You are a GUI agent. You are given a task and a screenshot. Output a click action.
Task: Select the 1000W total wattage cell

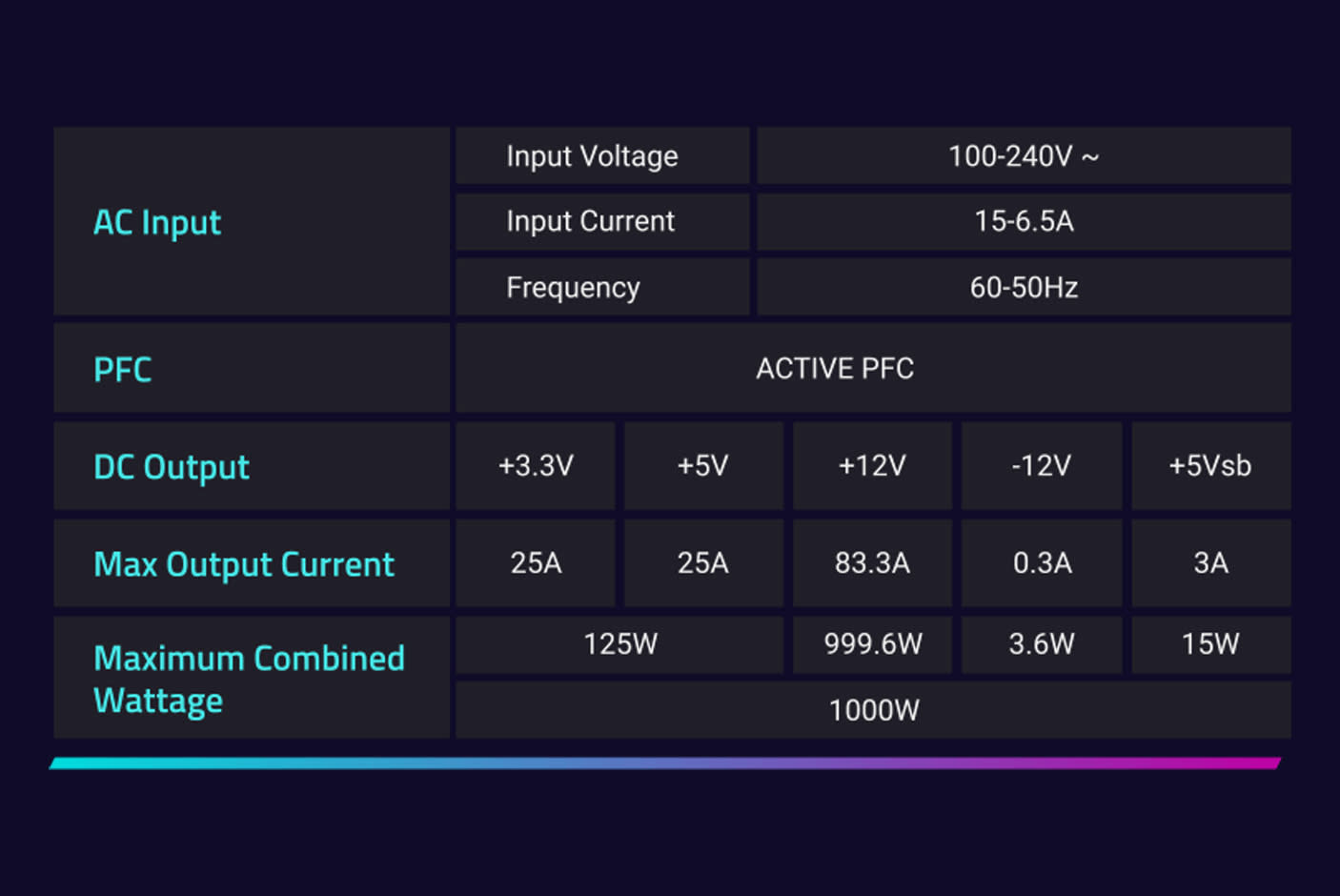click(873, 710)
